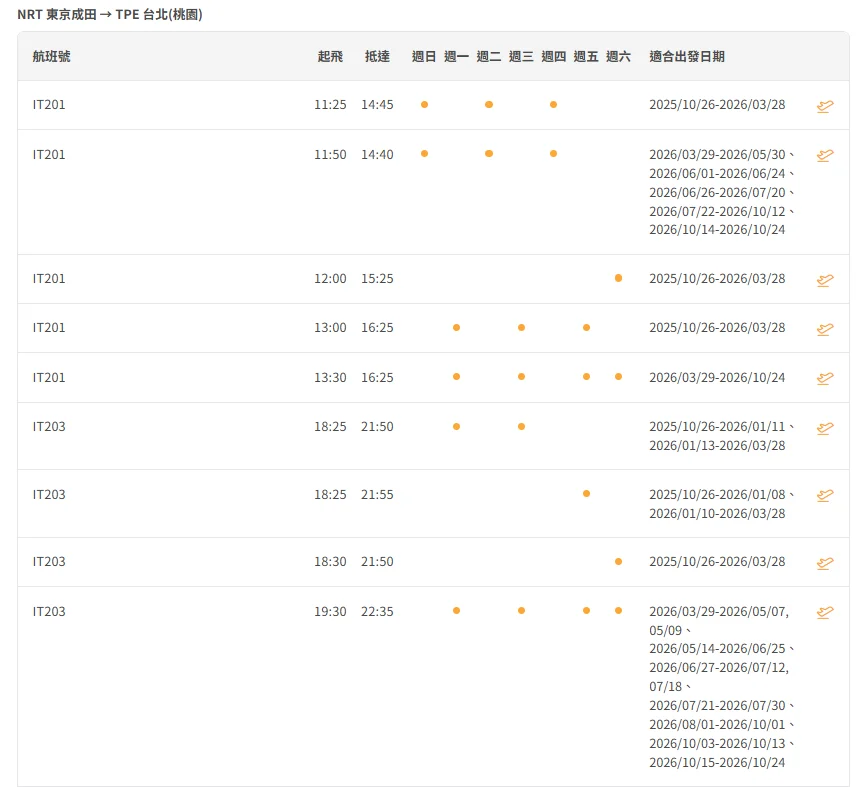The image size is (865, 787).
Task: Click the Saturday dot for IT203 18:30 flight
Action: coord(618,561)
